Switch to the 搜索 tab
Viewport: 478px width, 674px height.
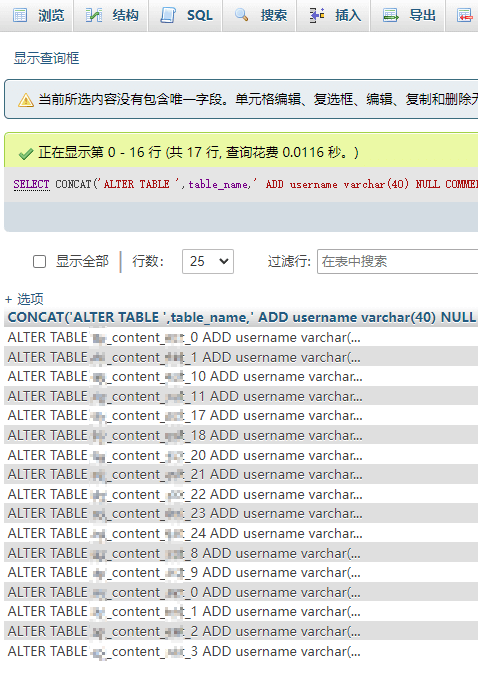click(x=260, y=15)
